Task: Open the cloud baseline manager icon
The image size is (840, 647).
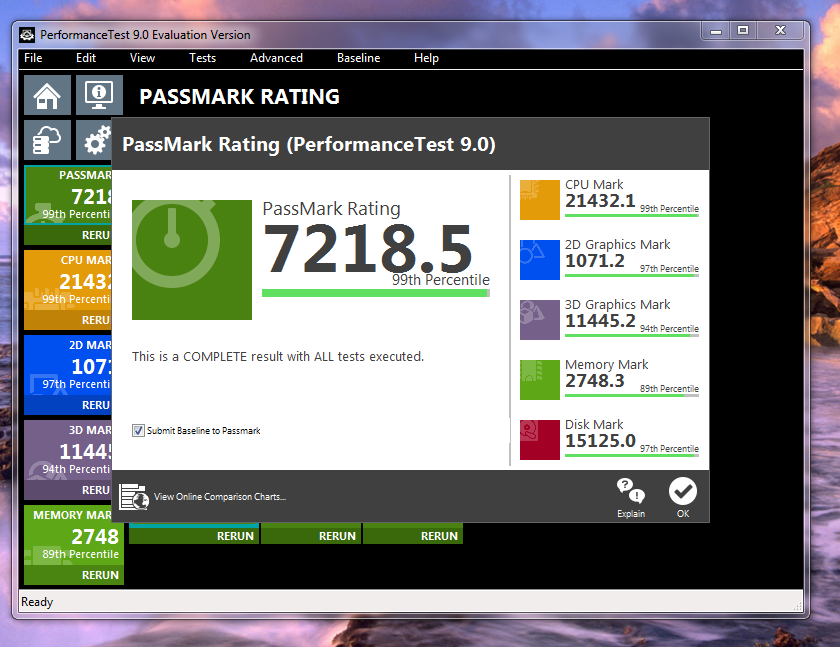Action: [x=47, y=140]
